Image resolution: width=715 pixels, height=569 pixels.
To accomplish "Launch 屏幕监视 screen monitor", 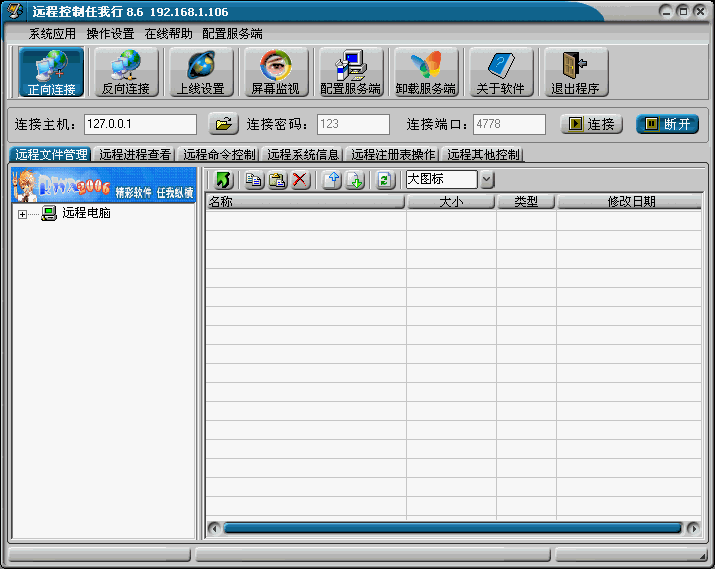I will tap(275, 72).
